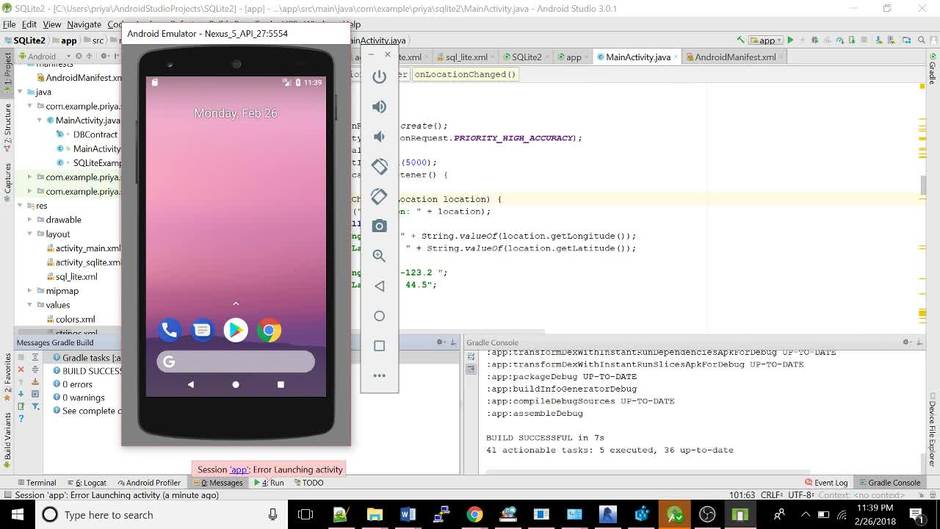The width and height of the screenshot is (940, 529).
Task: Click the 'app' link in error balloon
Action: pyautogui.click(x=239, y=470)
